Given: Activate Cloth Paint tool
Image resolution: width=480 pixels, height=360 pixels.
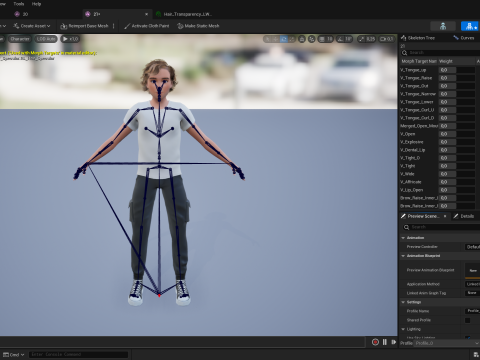Looking at the screenshot, I should (147, 26).
